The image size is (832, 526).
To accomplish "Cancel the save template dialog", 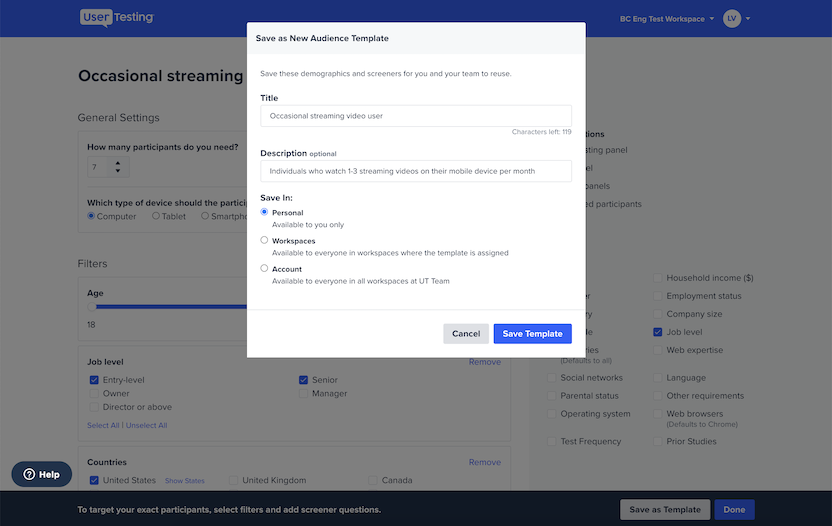I will tap(466, 334).
